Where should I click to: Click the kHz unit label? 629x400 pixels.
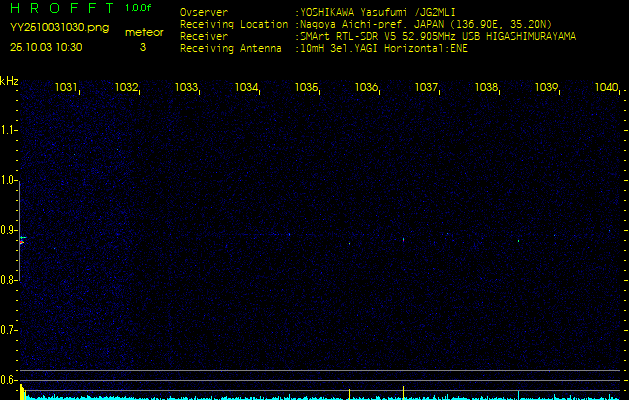9,81
